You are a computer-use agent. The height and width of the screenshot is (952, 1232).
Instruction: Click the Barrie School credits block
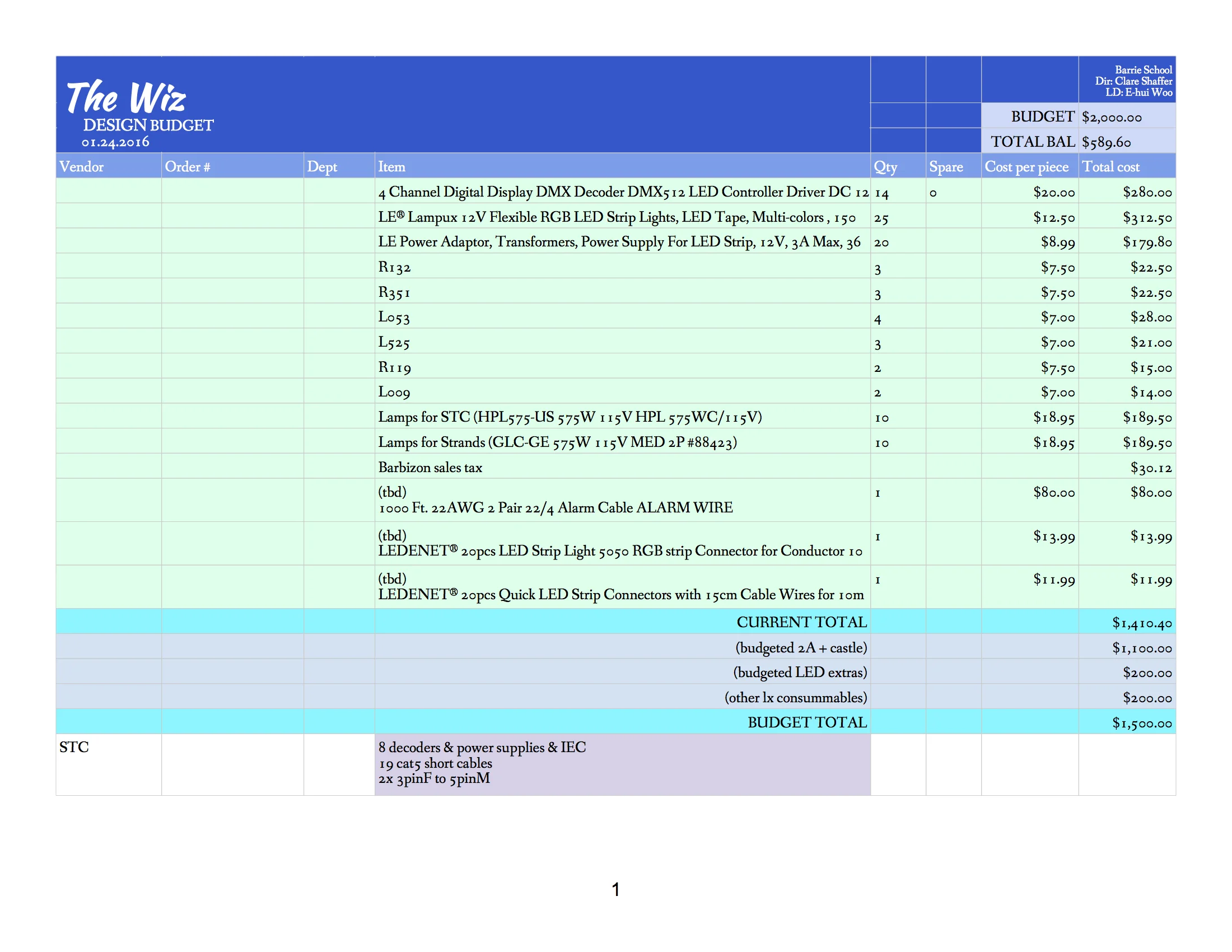pos(1133,81)
